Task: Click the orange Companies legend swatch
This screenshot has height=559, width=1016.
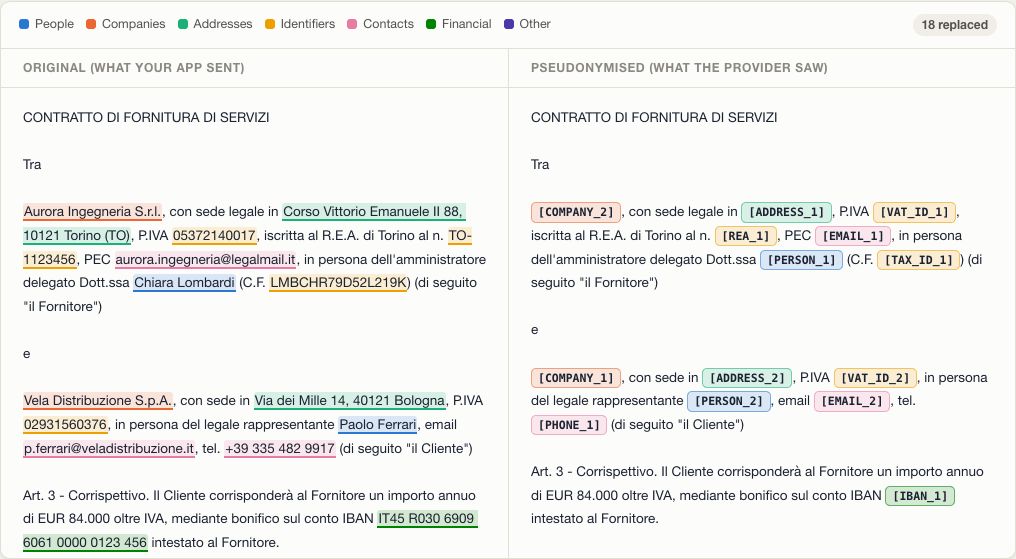Action: pyautogui.click(x=91, y=24)
